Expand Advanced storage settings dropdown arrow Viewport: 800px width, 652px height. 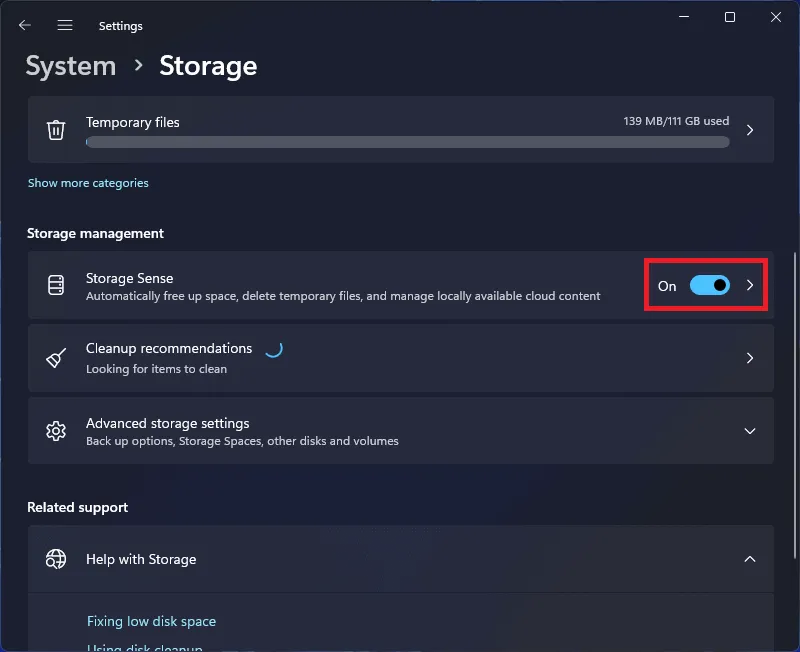coord(750,431)
